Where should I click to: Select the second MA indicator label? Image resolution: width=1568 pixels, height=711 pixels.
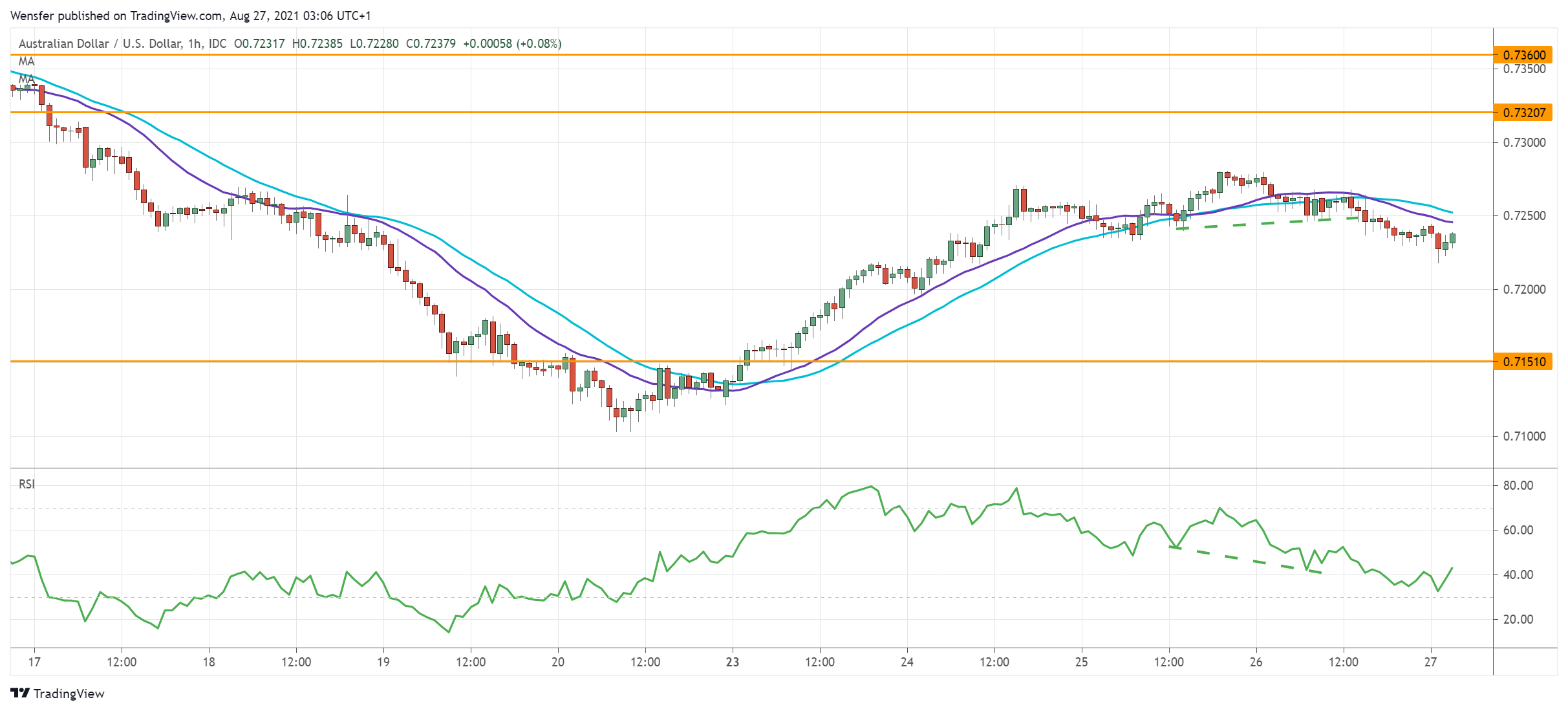click(27, 79)
